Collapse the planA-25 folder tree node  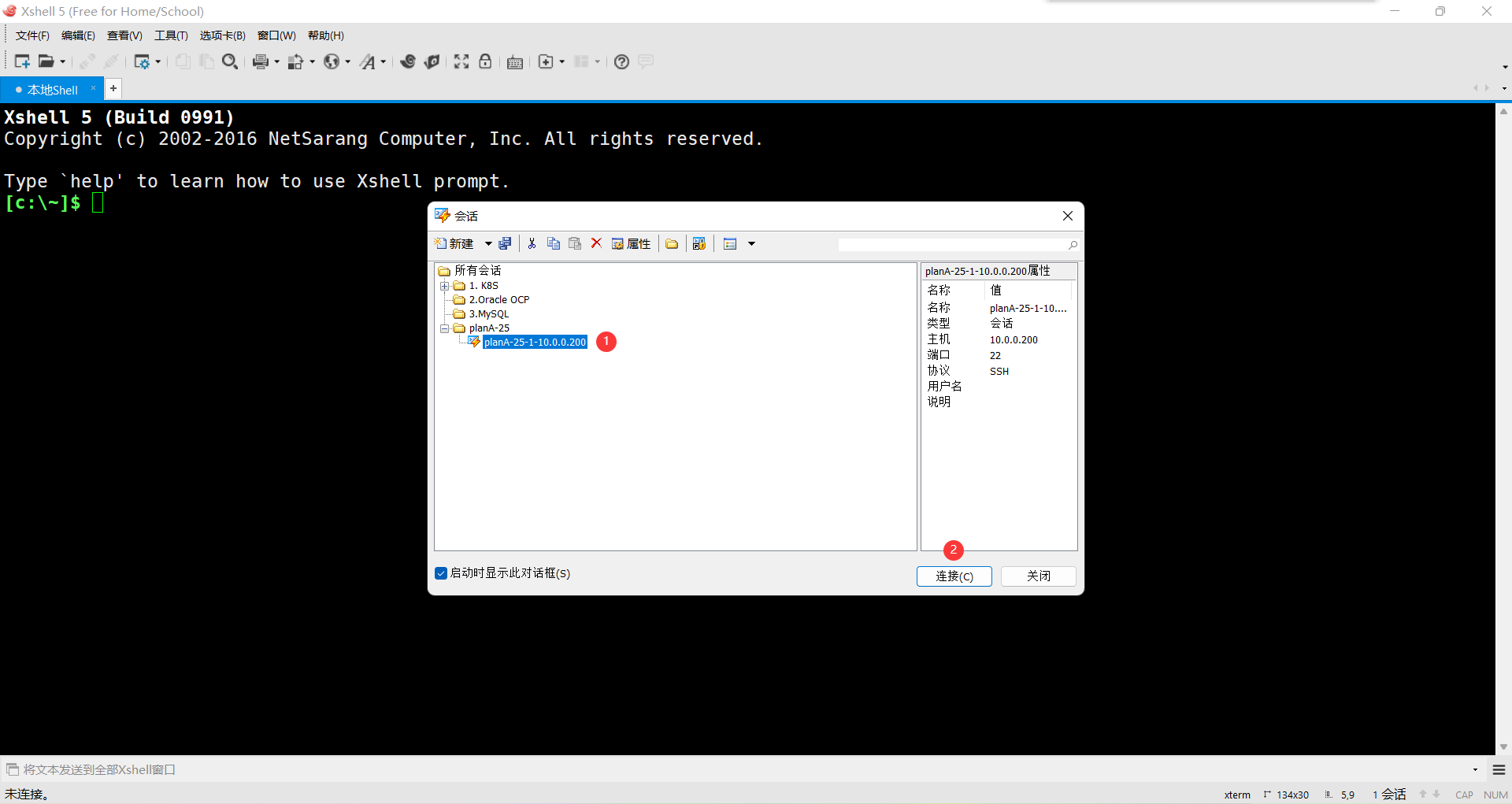click(444, 328)
